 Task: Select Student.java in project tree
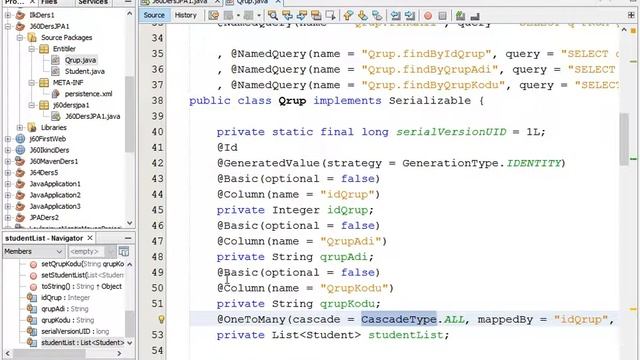click(x=84, y=71)
